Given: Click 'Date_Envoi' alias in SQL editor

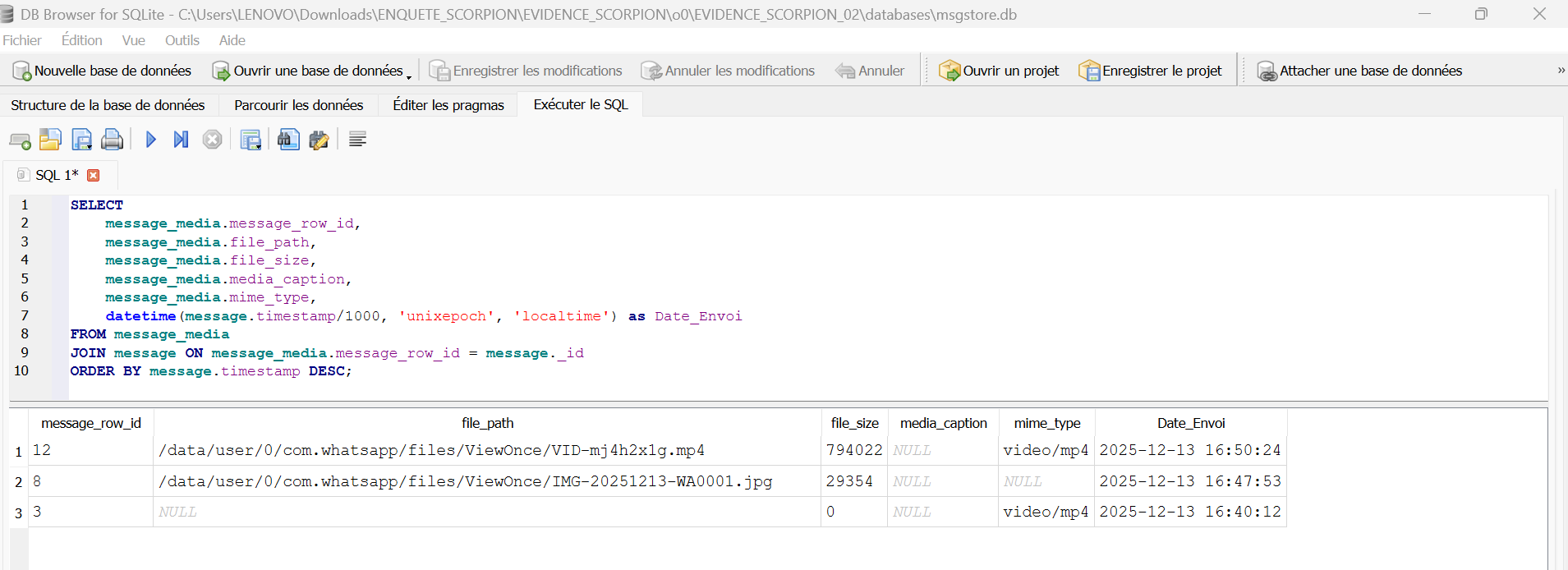Looking at the screenshot, I should [x=698, y=316].
